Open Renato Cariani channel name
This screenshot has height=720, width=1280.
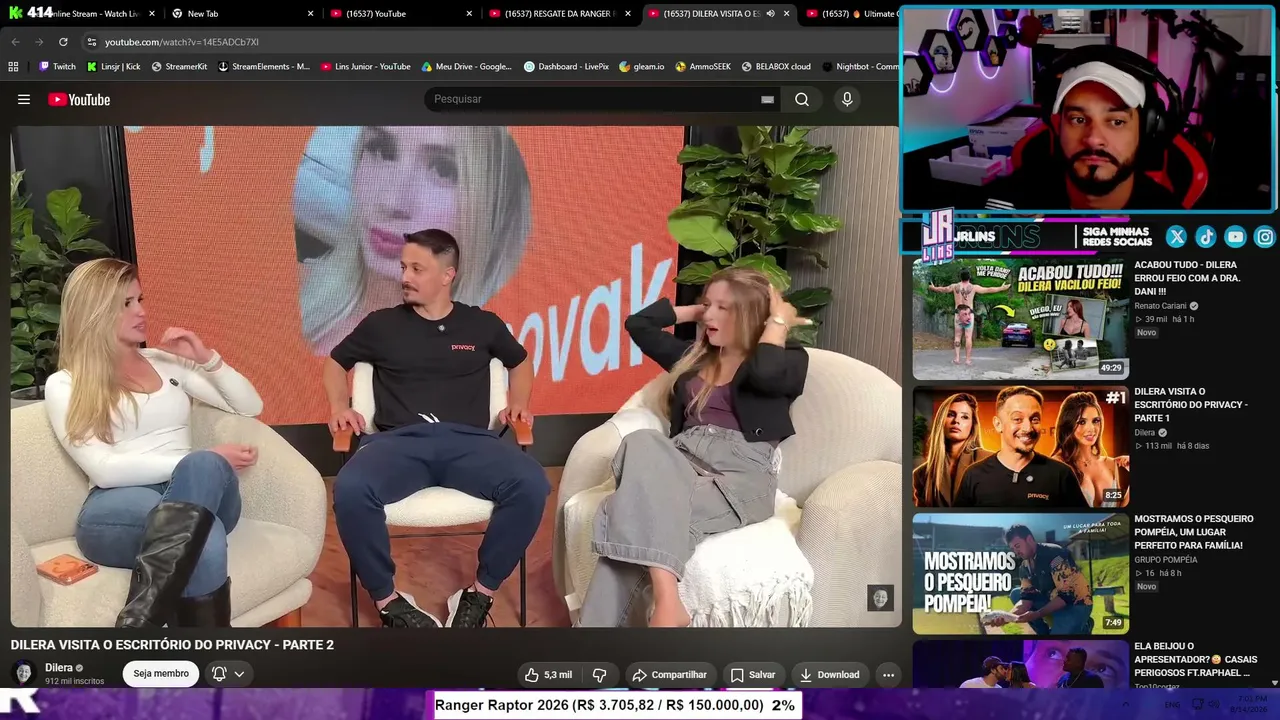1160,306
